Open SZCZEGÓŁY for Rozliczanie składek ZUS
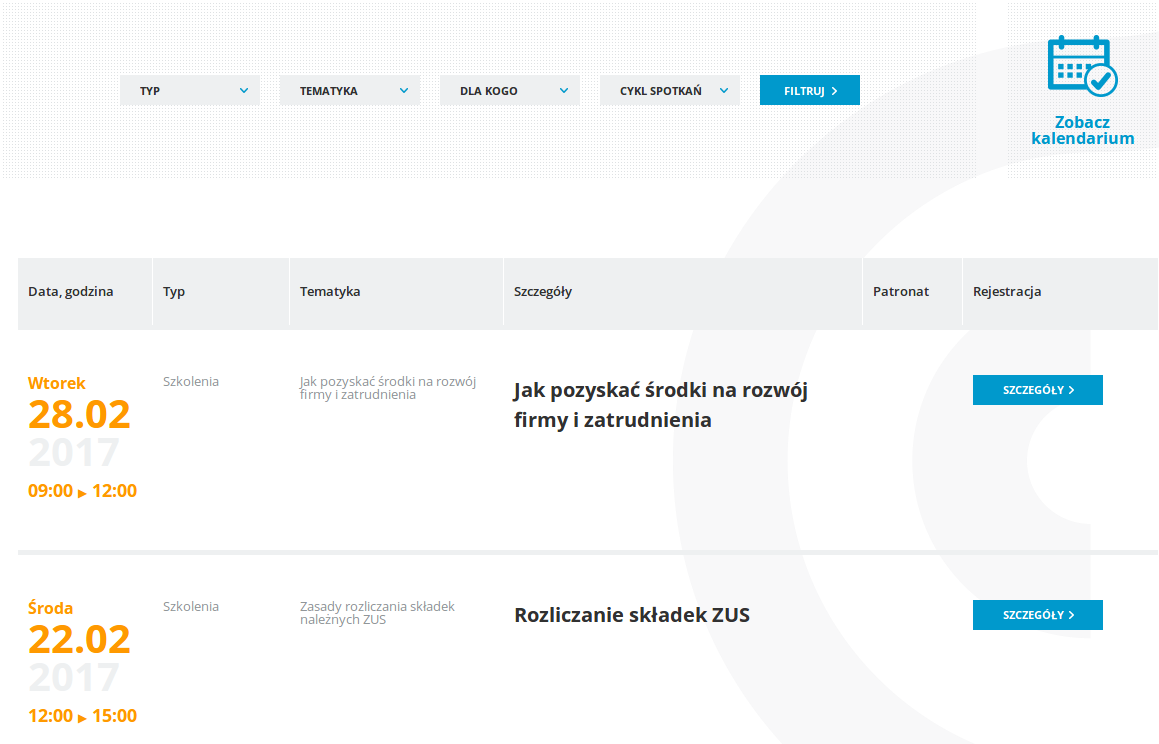 coord(1037,615)
